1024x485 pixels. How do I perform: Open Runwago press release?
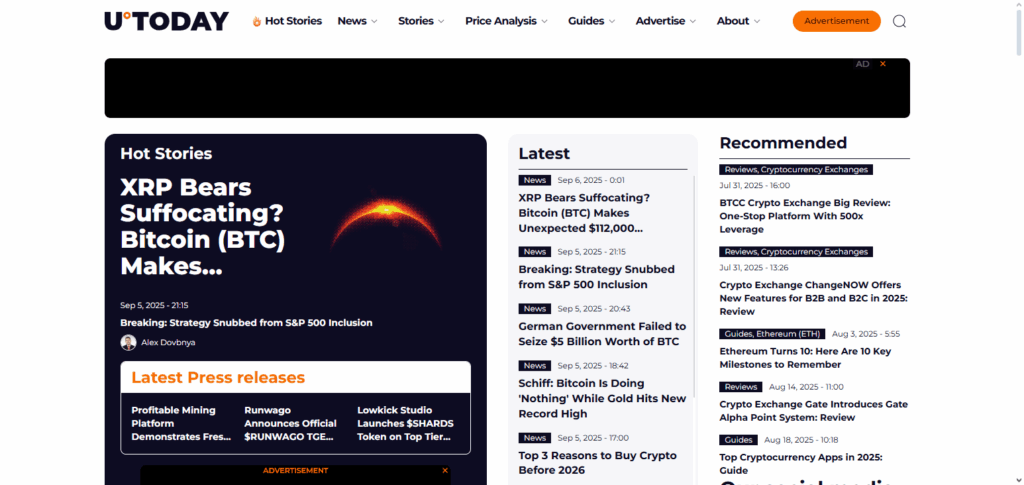tap(290, 423)
